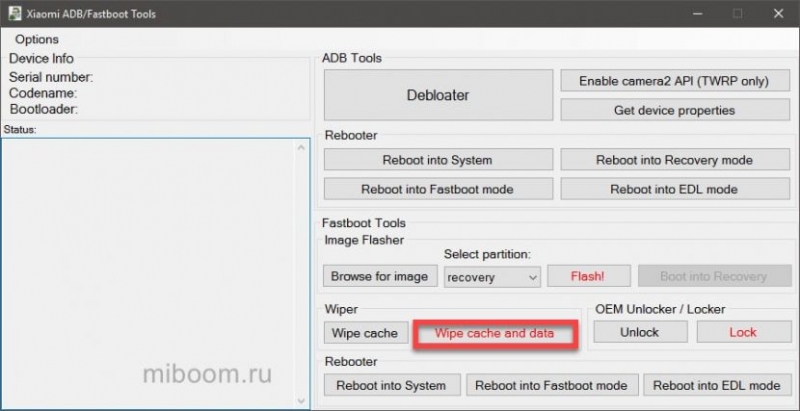Image resolution: width=800 pixels, height=411 pixels.
Task: Click the Bootloader label
Action: click(44, 109)
